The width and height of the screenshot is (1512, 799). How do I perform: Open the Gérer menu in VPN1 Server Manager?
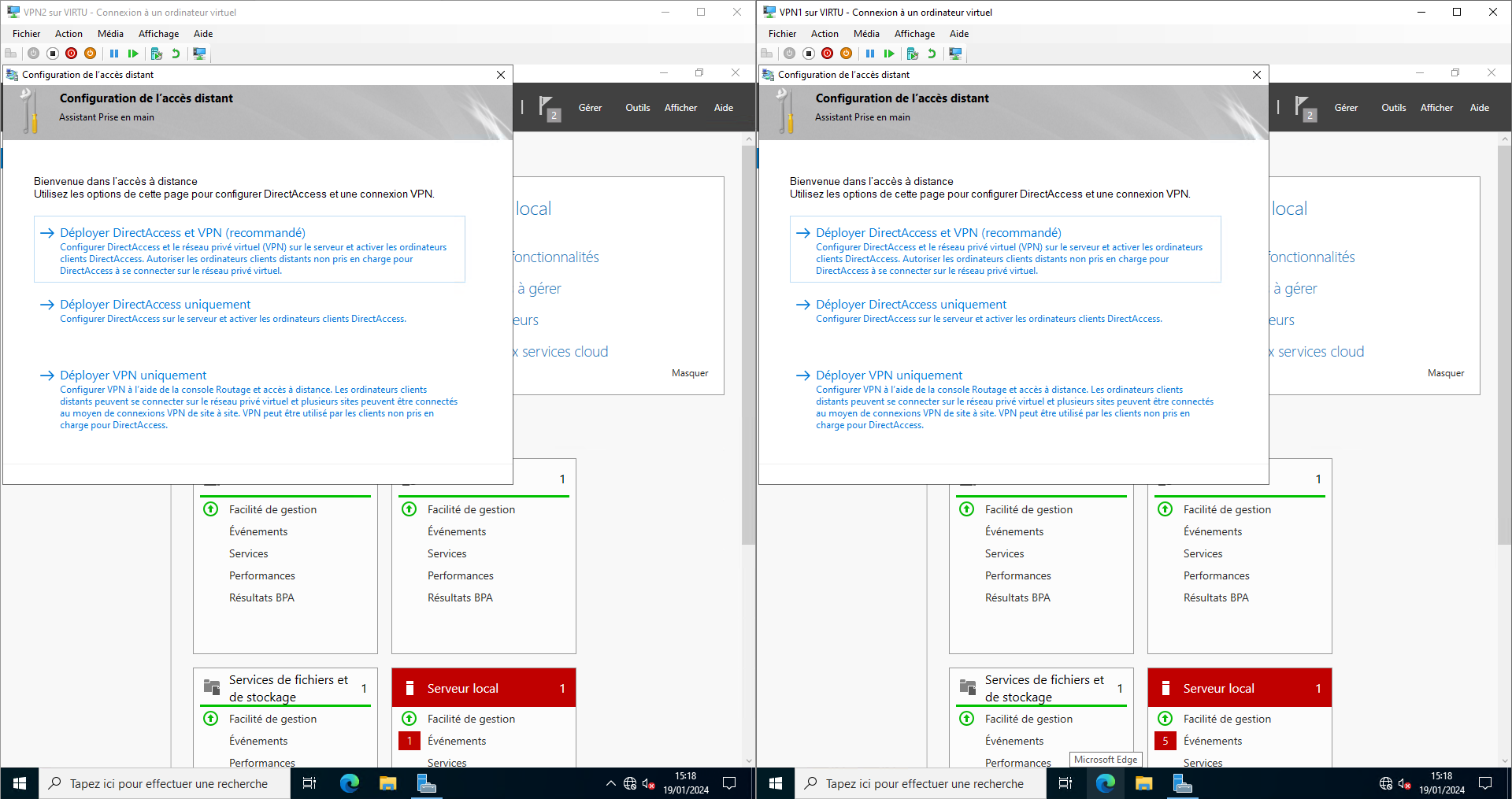tap(1346, 108)
